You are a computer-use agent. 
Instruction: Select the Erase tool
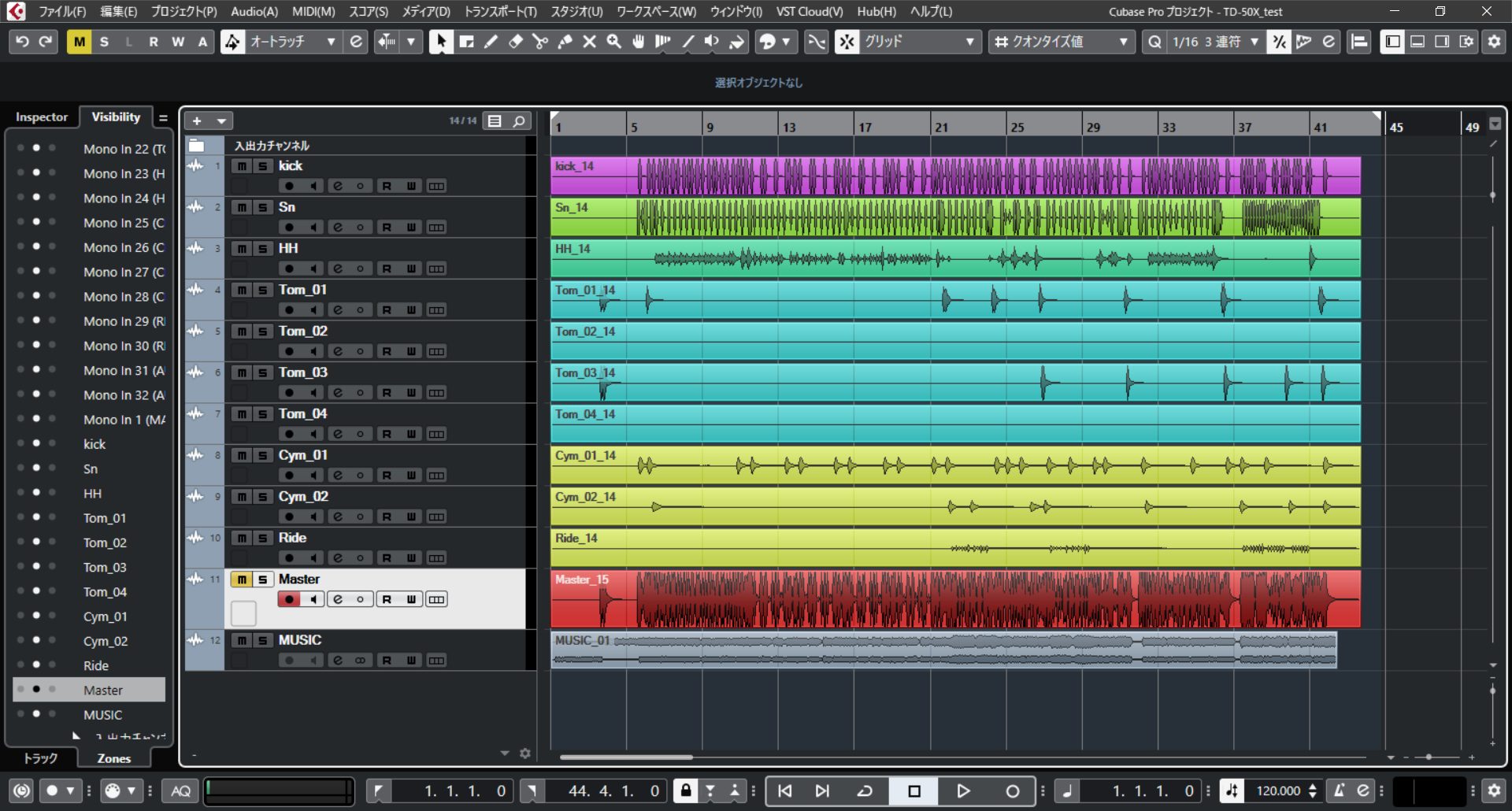pyautogui.click(x=516, y=42)
